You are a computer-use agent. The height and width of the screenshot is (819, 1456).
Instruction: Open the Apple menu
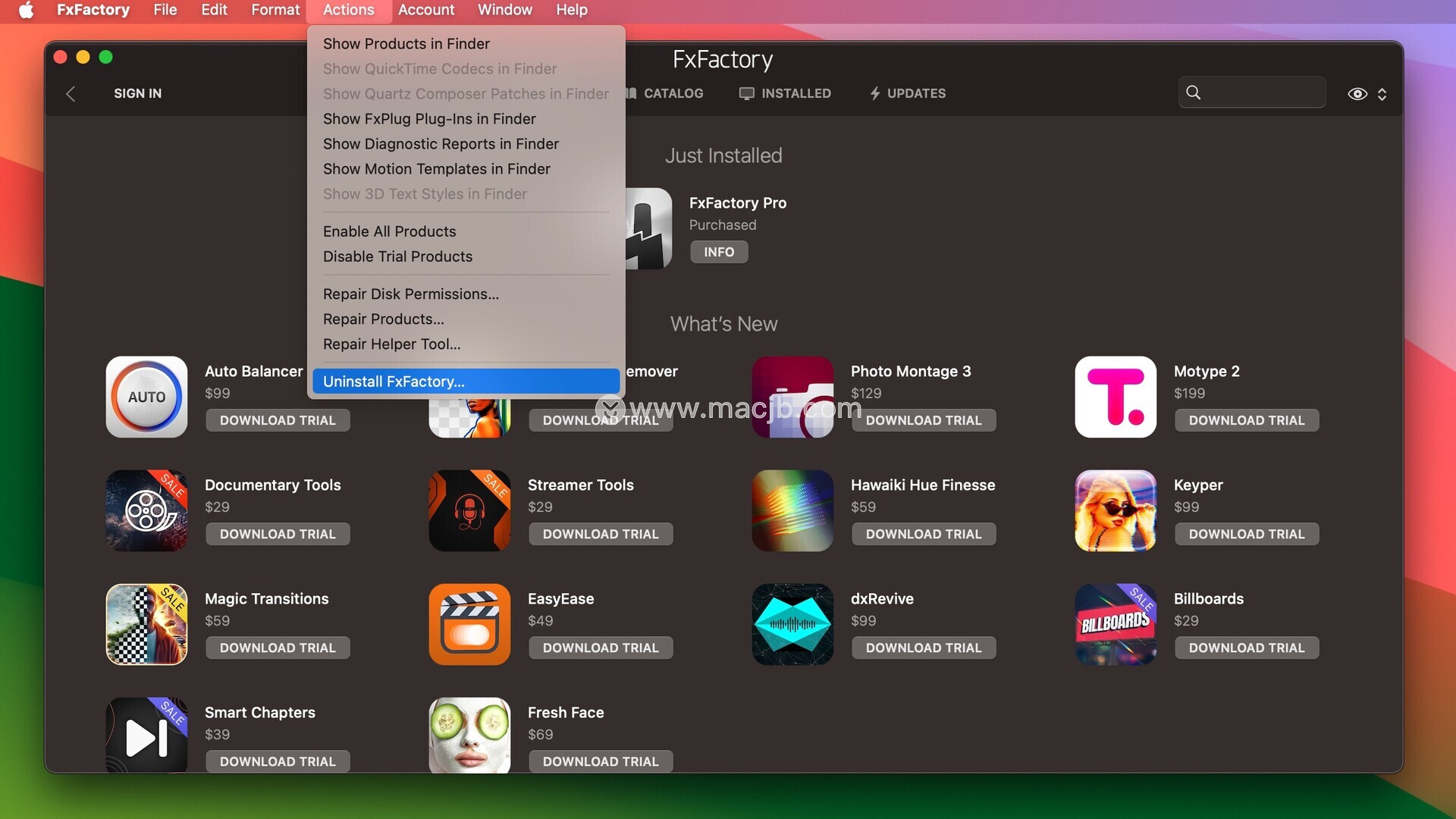point(26,10)
